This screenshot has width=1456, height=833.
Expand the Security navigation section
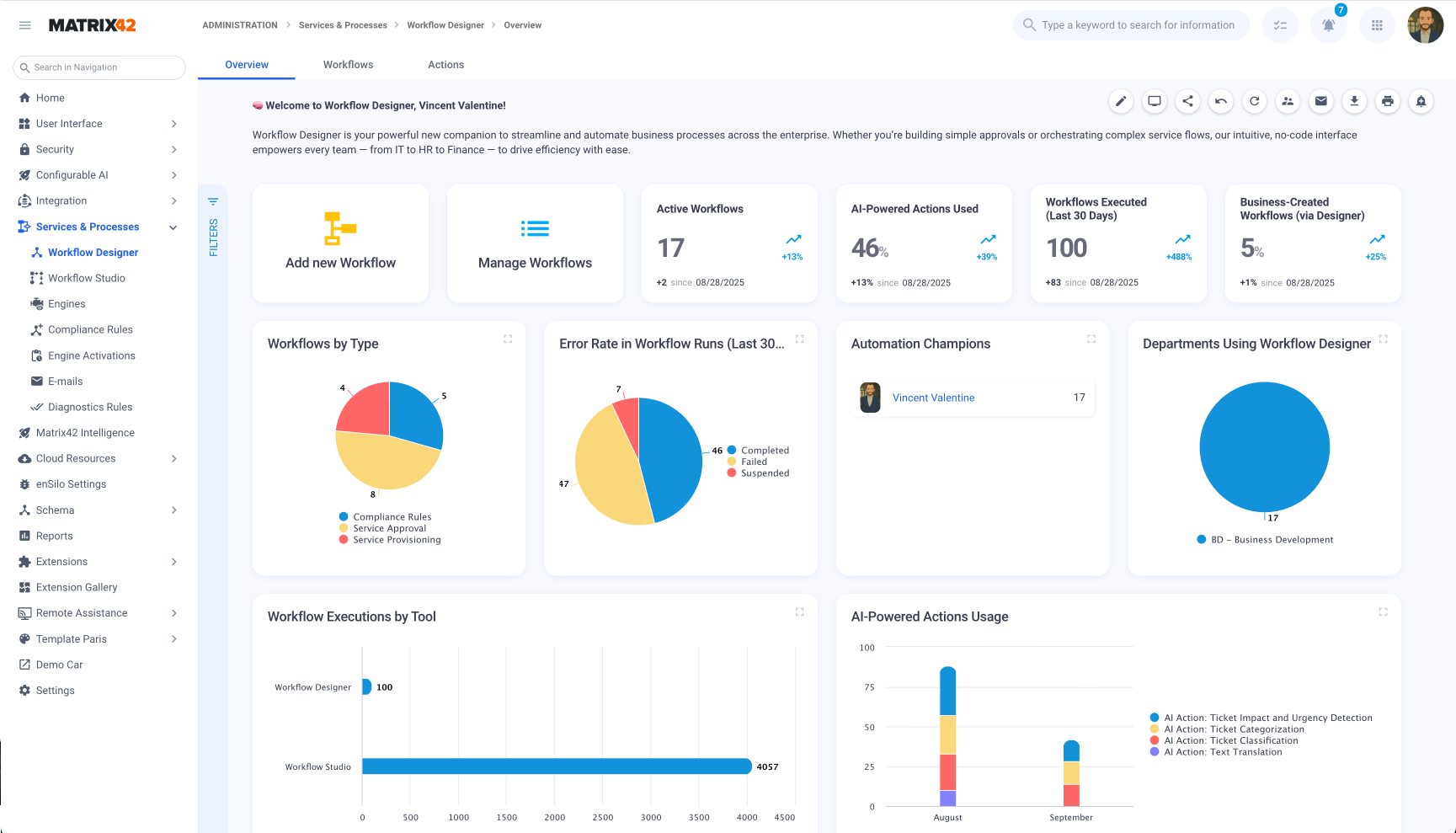click(x=56, y=149)
